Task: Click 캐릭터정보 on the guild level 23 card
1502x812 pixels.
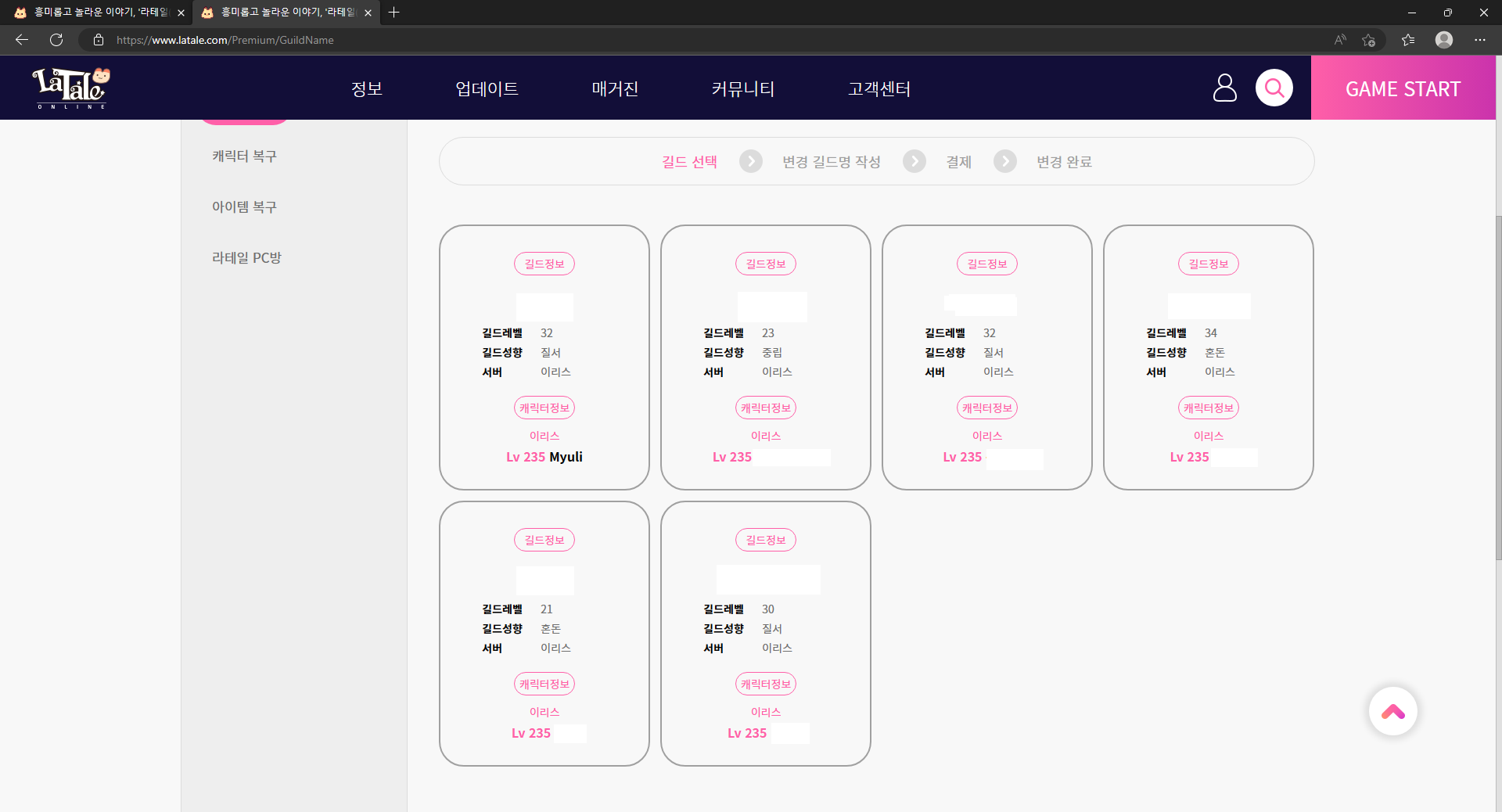Action: 766,408
